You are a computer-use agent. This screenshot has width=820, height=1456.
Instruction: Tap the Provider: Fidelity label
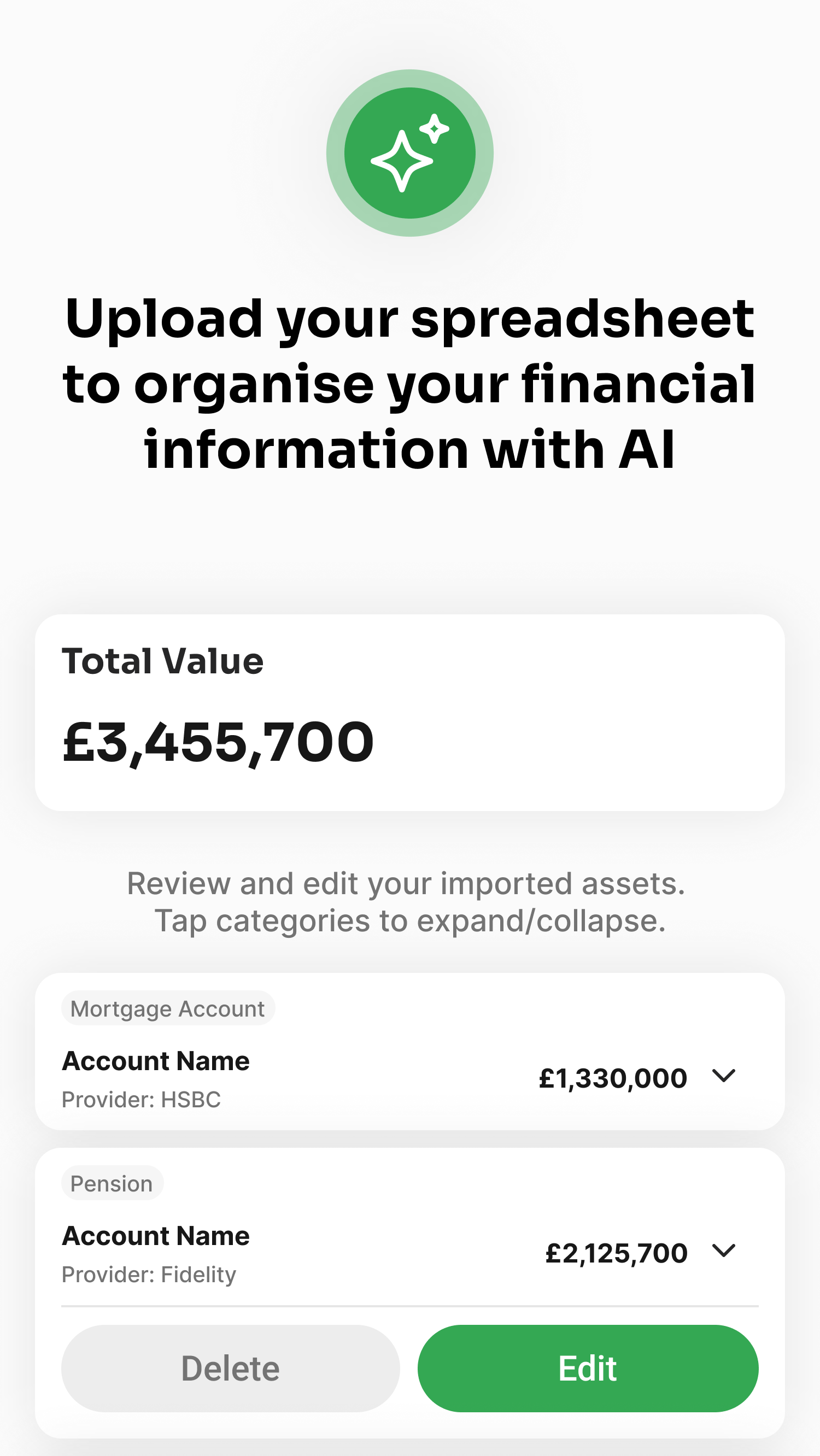pos(149,1275)
